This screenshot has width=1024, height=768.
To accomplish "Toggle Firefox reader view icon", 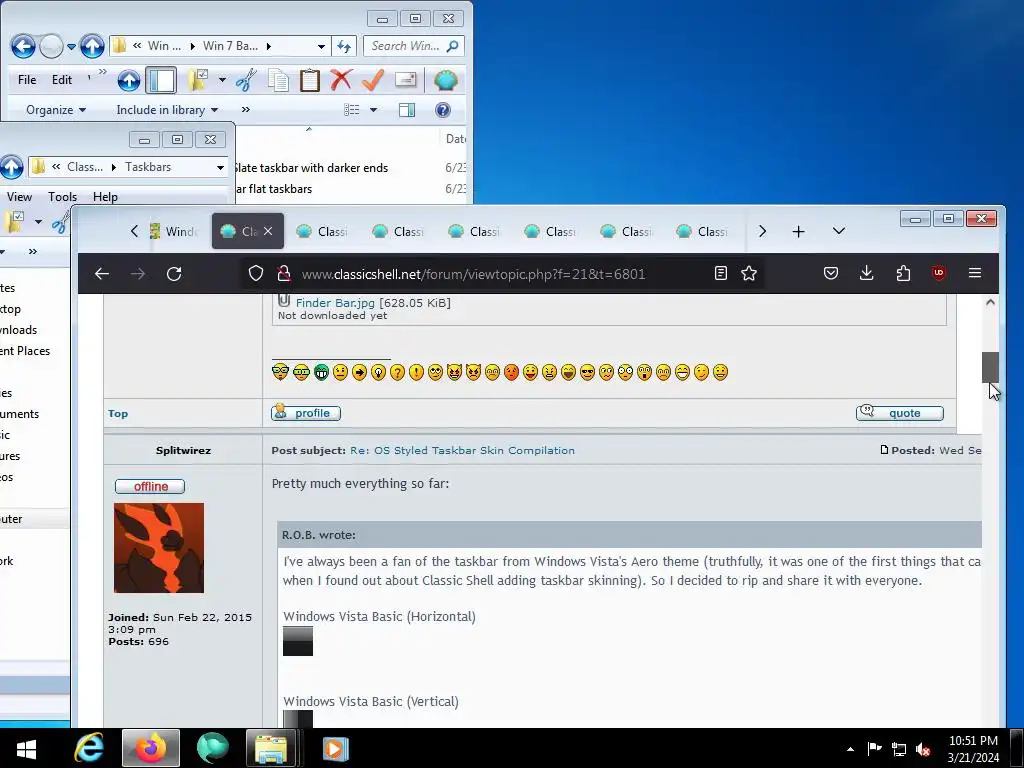I will point(720,273).
